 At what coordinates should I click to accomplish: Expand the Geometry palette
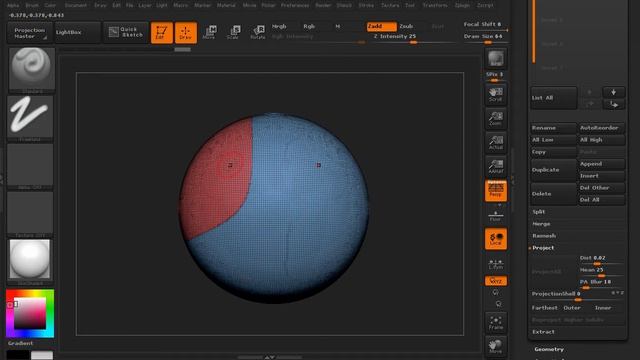click(x=549, y=349)
